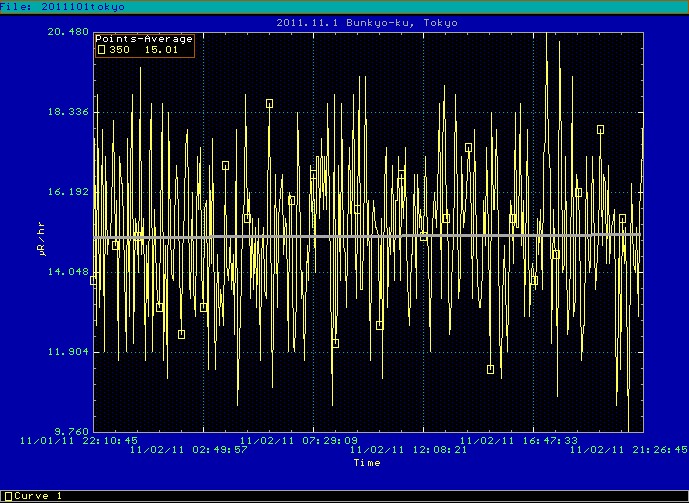Click the 11/01/11 22:10:45 start time label
Screen dimensions: 689x503
coord(79,439)
